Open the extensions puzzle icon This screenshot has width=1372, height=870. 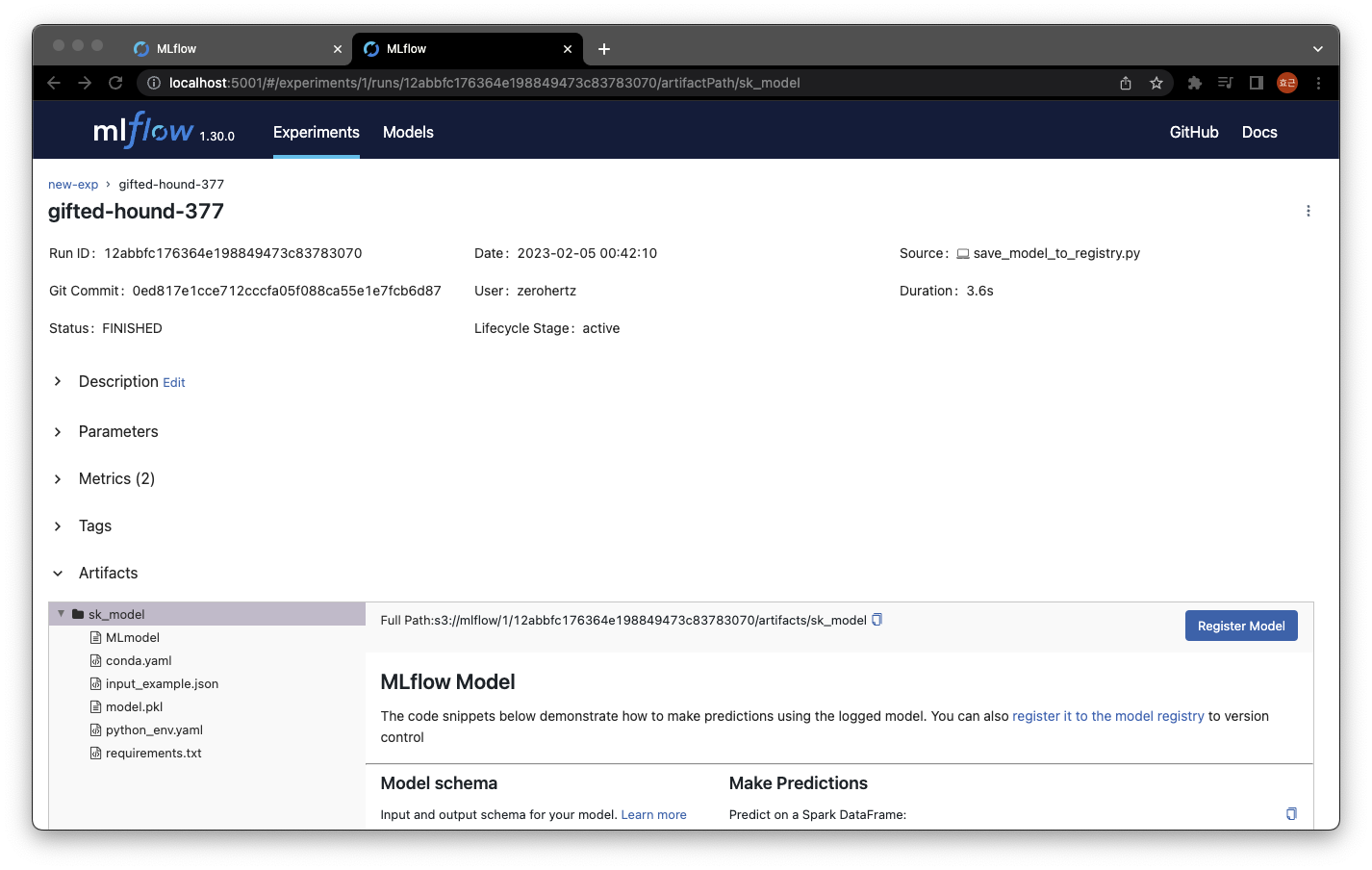tap(1195, 83)
